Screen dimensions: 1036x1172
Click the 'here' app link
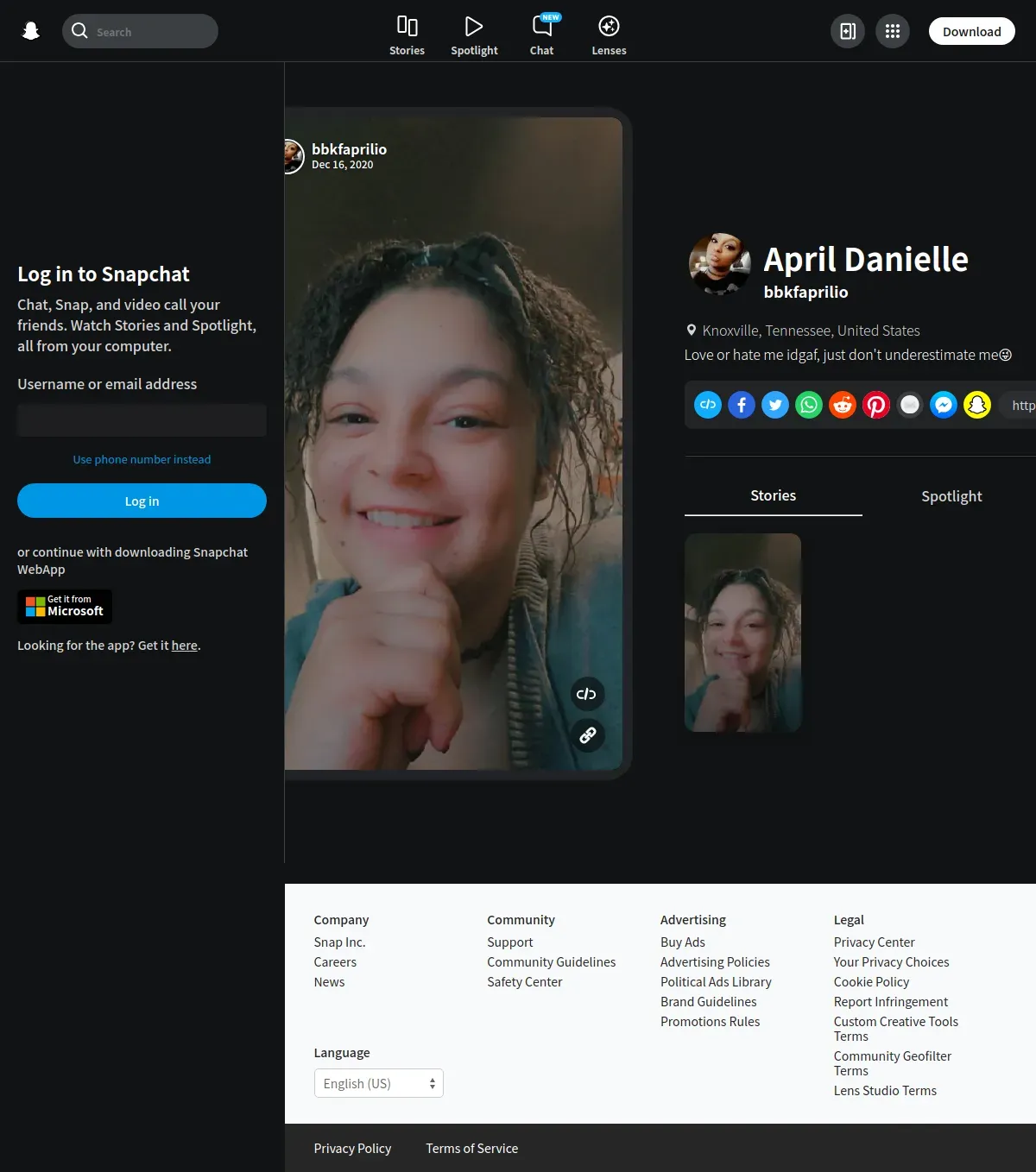pyautogui.click(x=184, y=646)
